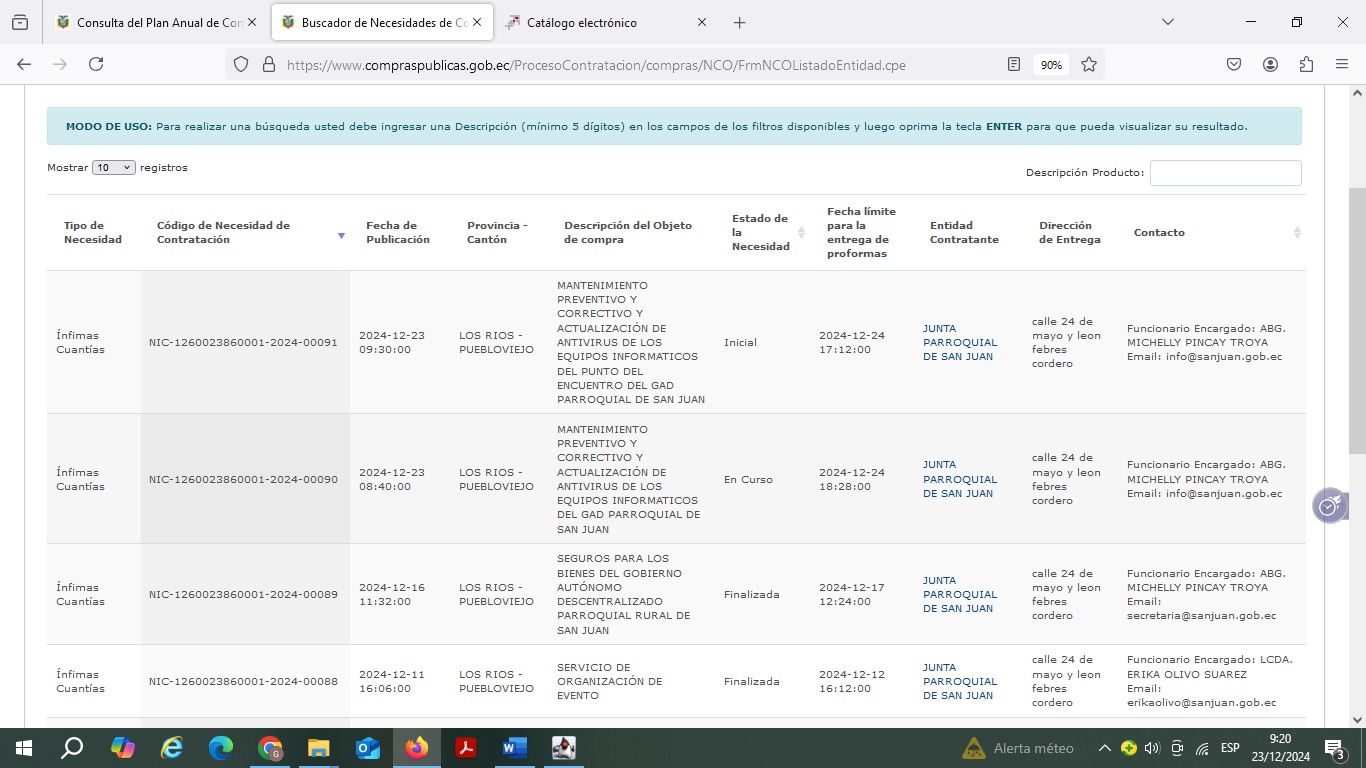
Task: Click the Firefox reload page button
Action: coord(96,64)
